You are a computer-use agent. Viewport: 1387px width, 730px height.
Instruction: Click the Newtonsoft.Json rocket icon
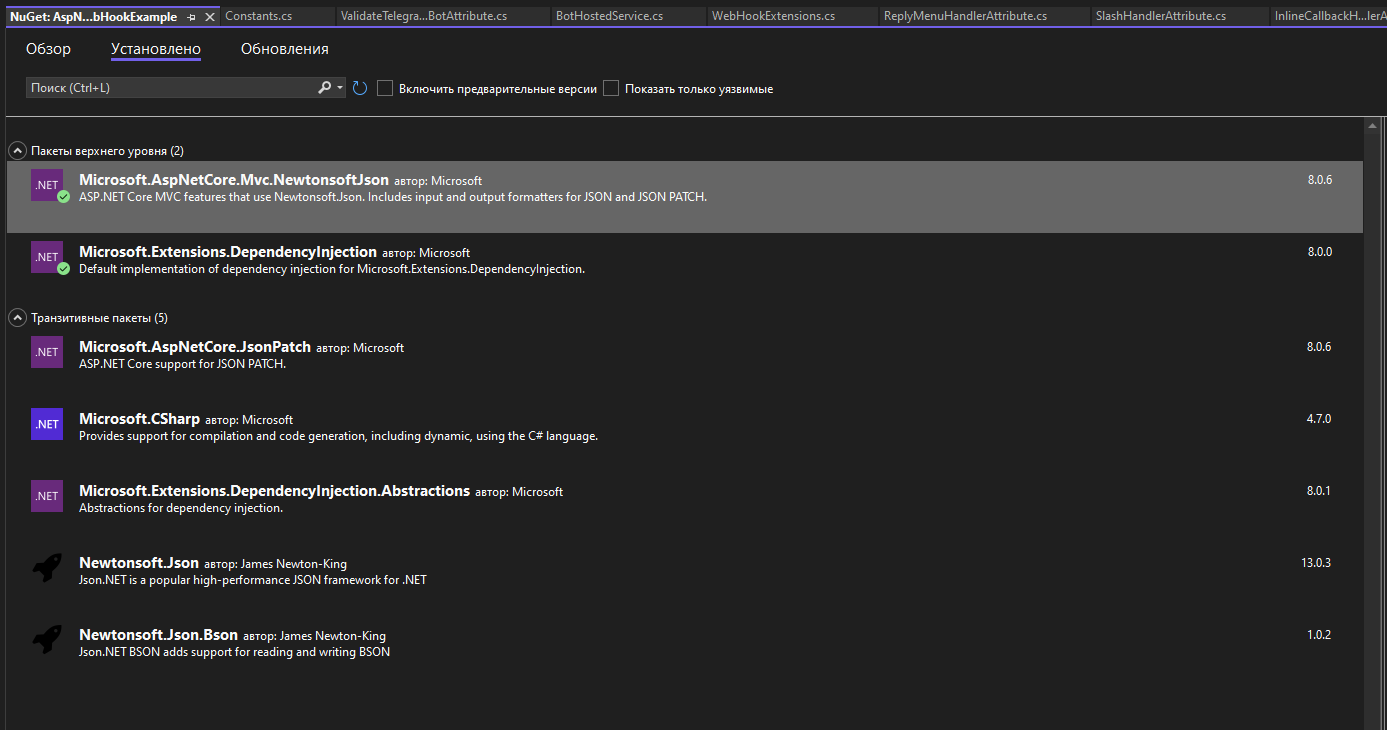pyautogui.click(x=47, y=568)
